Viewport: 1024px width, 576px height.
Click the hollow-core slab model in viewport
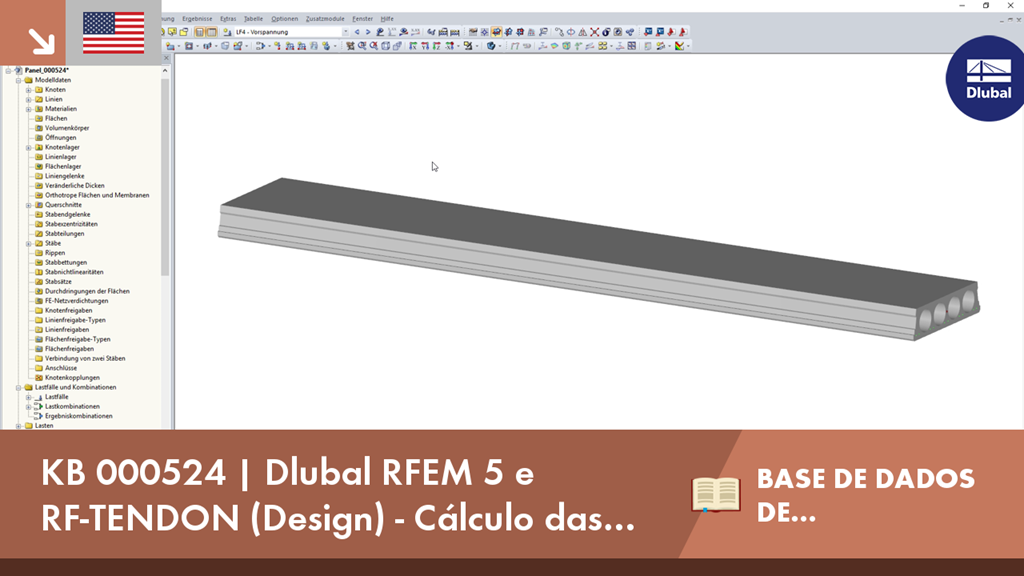598,258
